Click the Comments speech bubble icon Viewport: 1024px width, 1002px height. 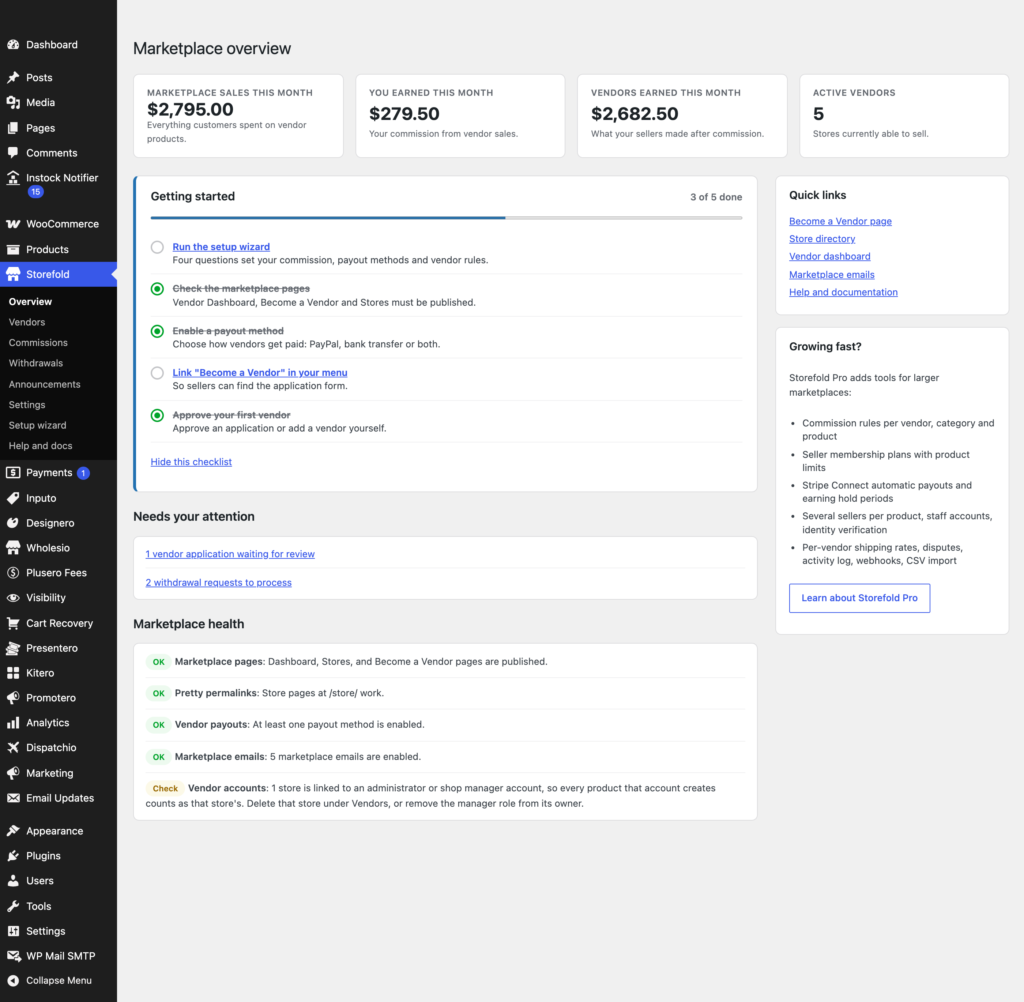point(13,153)
